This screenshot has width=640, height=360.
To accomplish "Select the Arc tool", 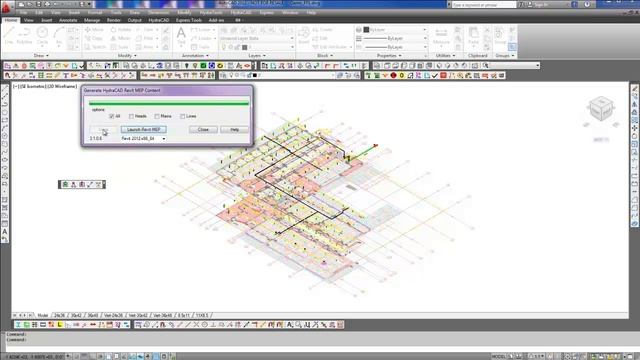I will [59, 36].
